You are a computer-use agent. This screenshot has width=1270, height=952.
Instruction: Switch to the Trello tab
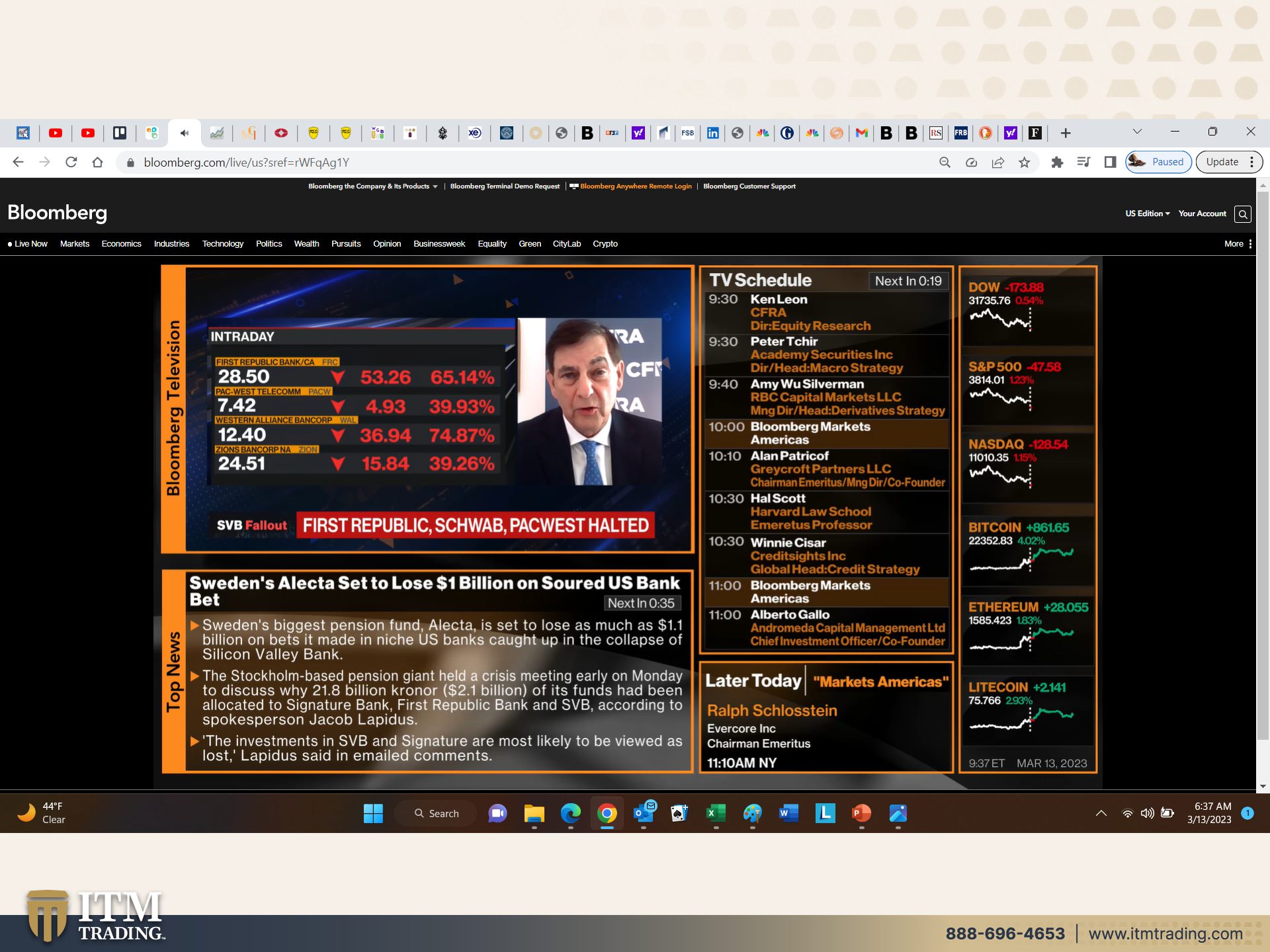pyautogui.click(x=120, y=133)
